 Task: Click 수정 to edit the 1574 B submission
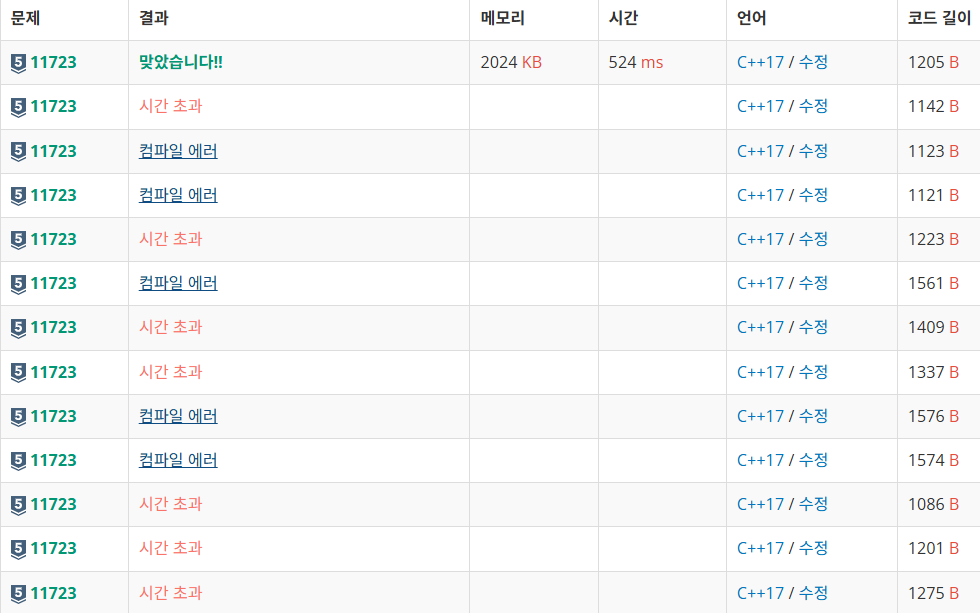[x=813, y=460]
